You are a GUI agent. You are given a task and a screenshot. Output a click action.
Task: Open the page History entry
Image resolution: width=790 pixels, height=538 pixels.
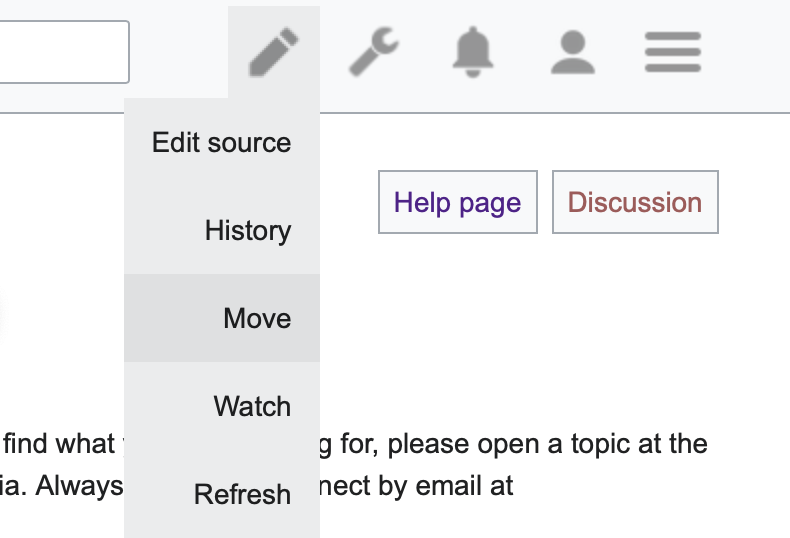pyautogui.click(x=248, y=231)
